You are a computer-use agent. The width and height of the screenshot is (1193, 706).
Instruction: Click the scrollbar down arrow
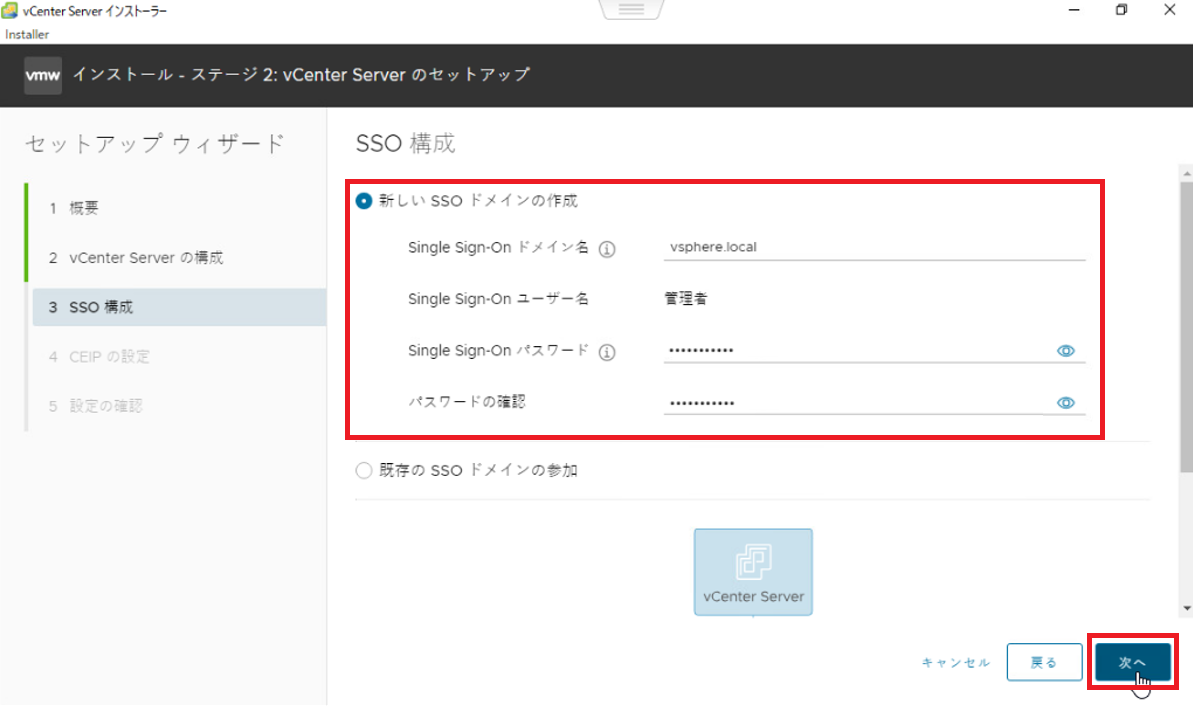(x=1186, y=608)
